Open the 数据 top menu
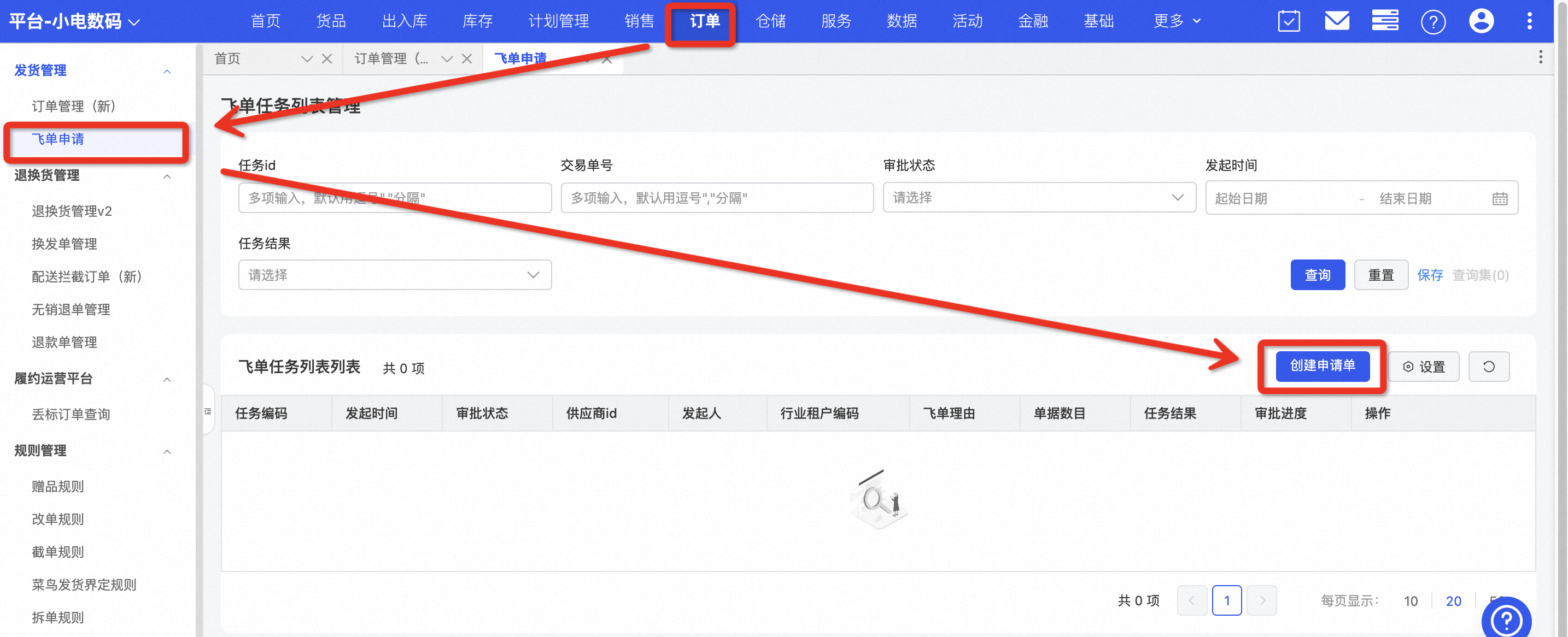Screen dimensions: 1568x637 [x=902, y=21]
